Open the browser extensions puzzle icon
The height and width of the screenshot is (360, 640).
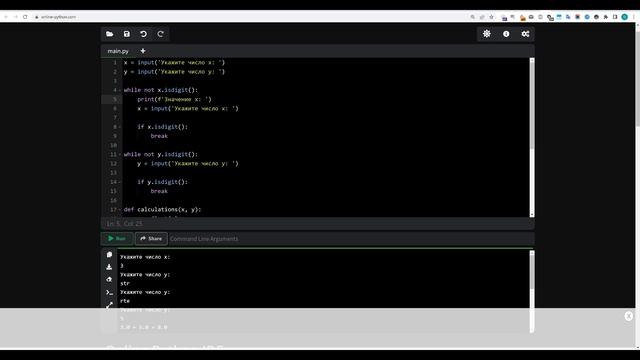606,17
